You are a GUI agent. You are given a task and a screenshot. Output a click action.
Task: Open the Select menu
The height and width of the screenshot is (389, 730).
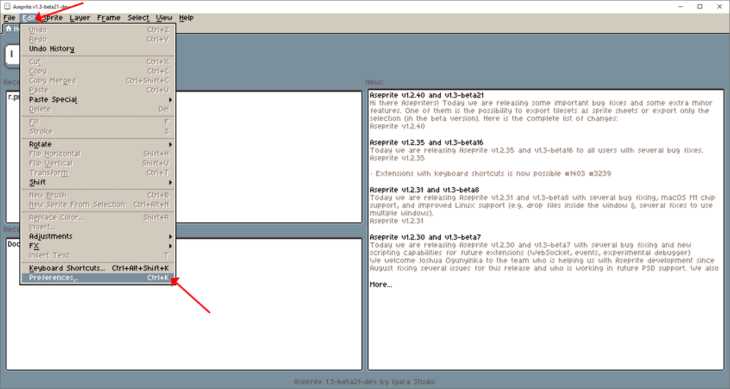[138, 18]
